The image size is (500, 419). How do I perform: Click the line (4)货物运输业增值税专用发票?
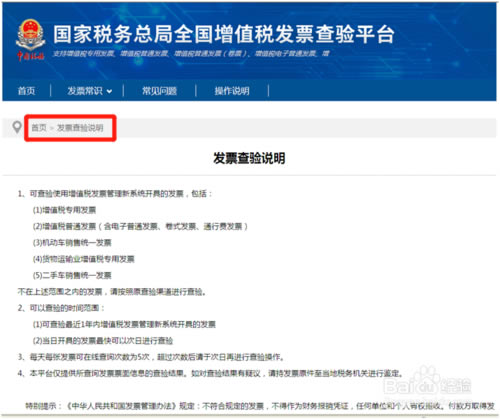84,259
